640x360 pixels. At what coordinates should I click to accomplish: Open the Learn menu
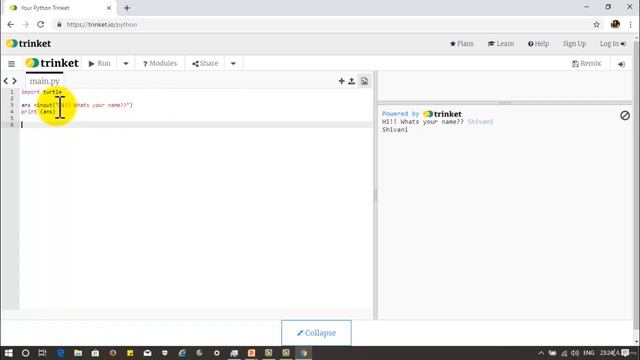click(x=501, y=44)
